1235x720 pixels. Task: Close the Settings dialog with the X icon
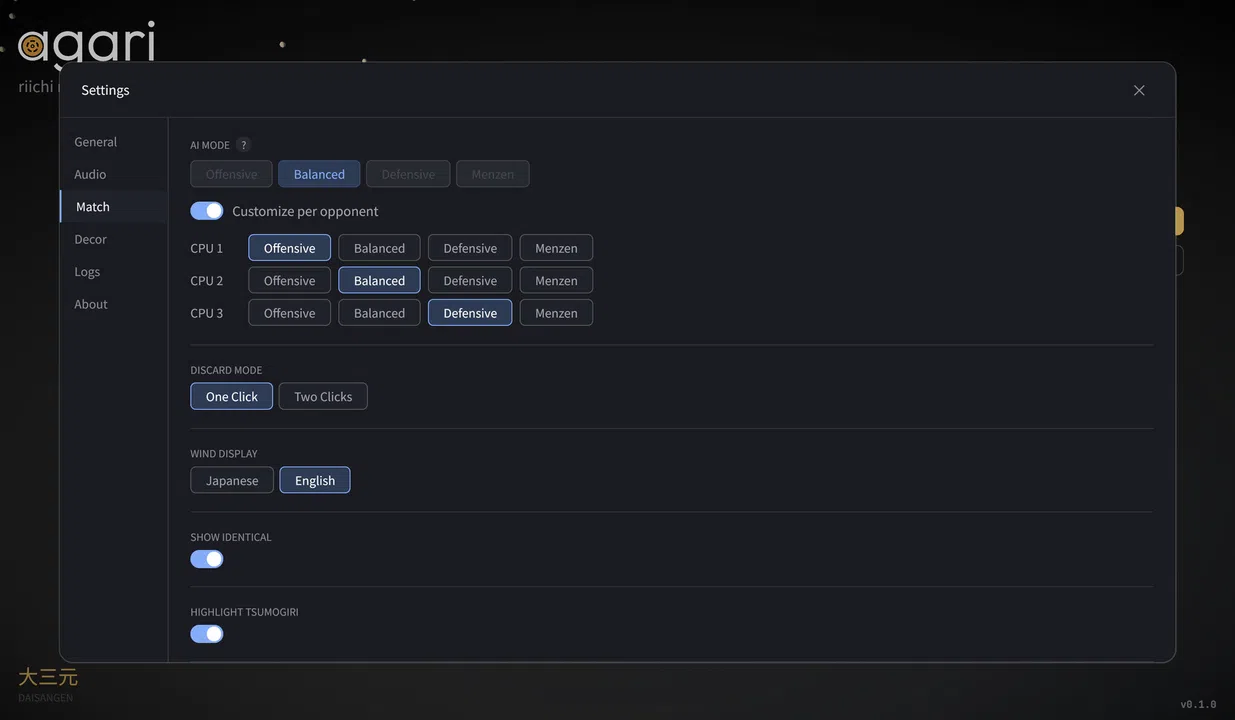[x=1139, y=90]
